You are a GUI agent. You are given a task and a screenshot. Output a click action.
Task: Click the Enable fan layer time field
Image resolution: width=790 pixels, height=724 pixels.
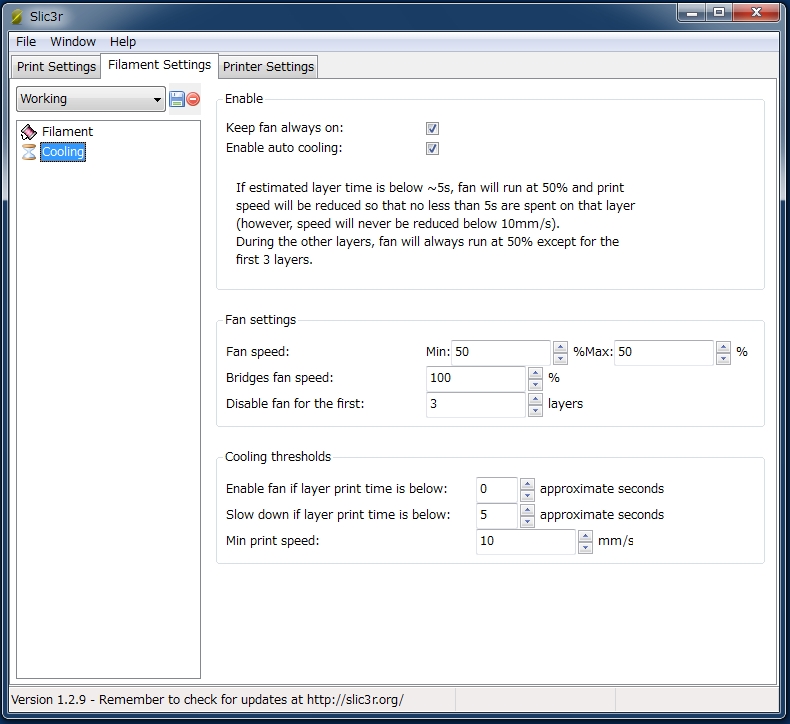[497, 489]
